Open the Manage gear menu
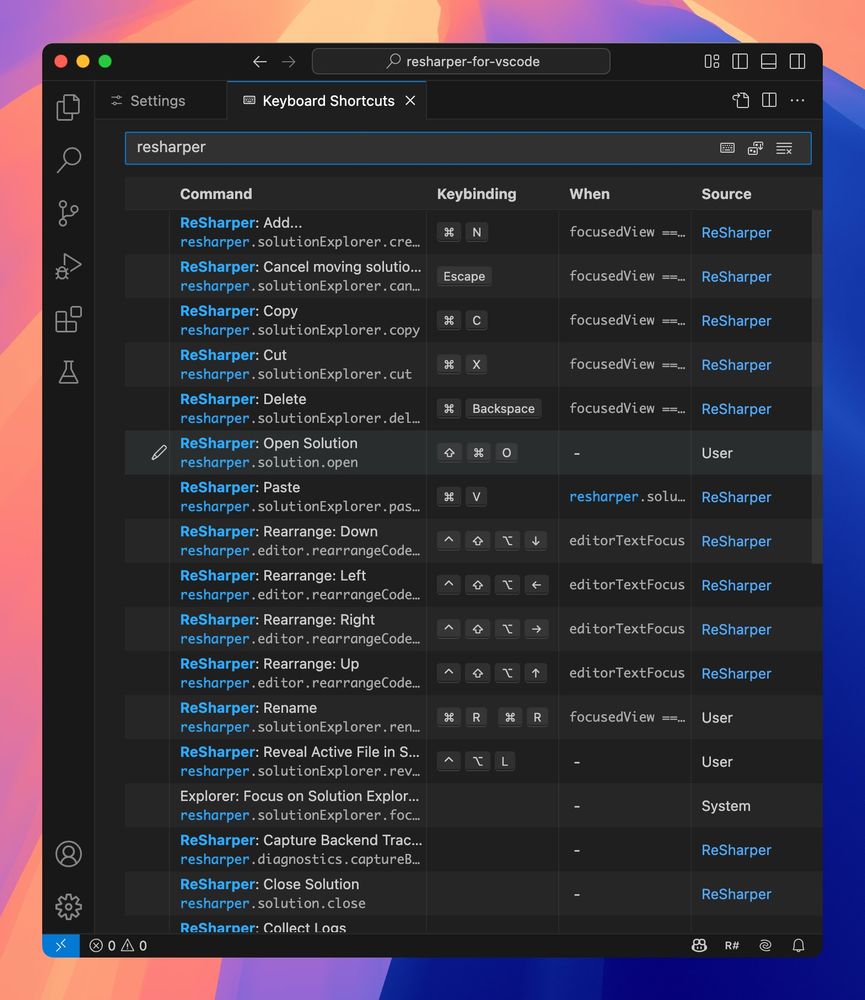Image resolution: width=865 pixels, height=1000 pixels. pos(68,906)
